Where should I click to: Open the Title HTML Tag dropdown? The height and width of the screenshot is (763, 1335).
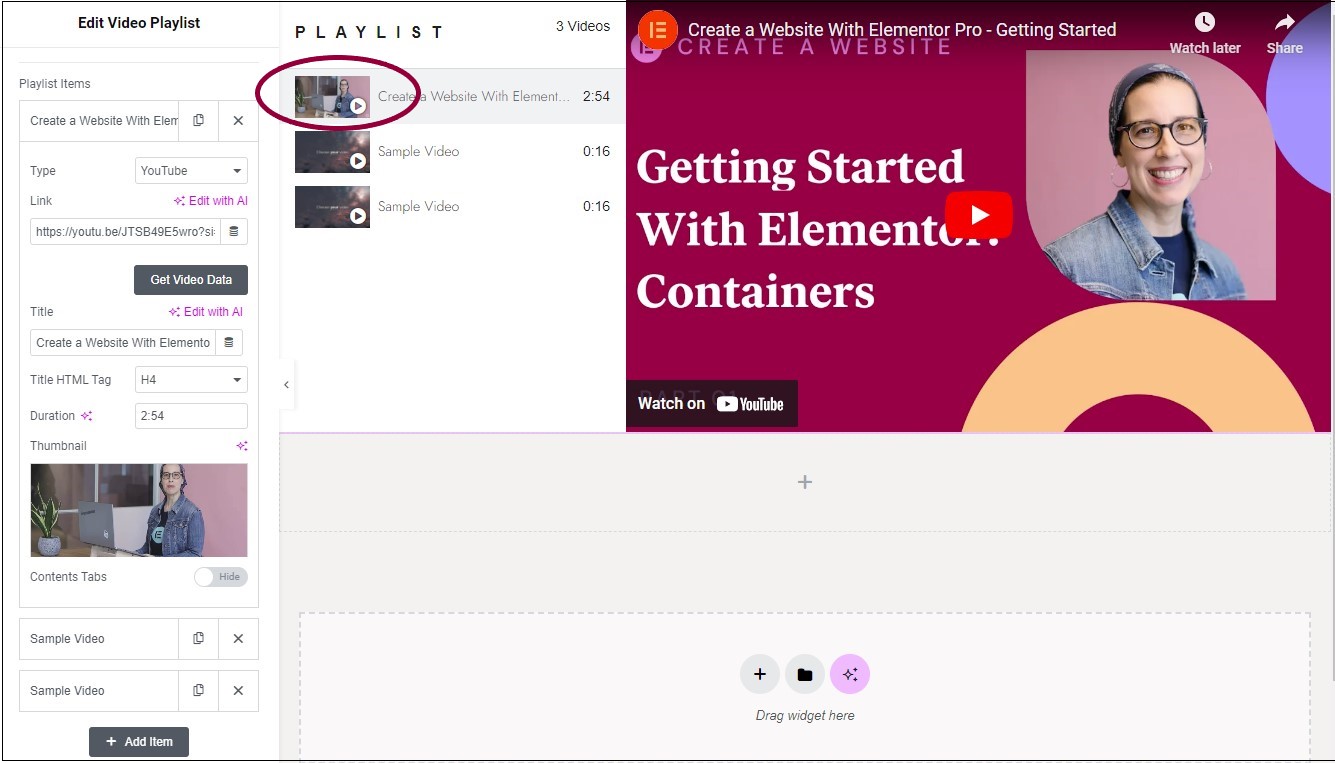pyautogui.click(x=191, y=380)
